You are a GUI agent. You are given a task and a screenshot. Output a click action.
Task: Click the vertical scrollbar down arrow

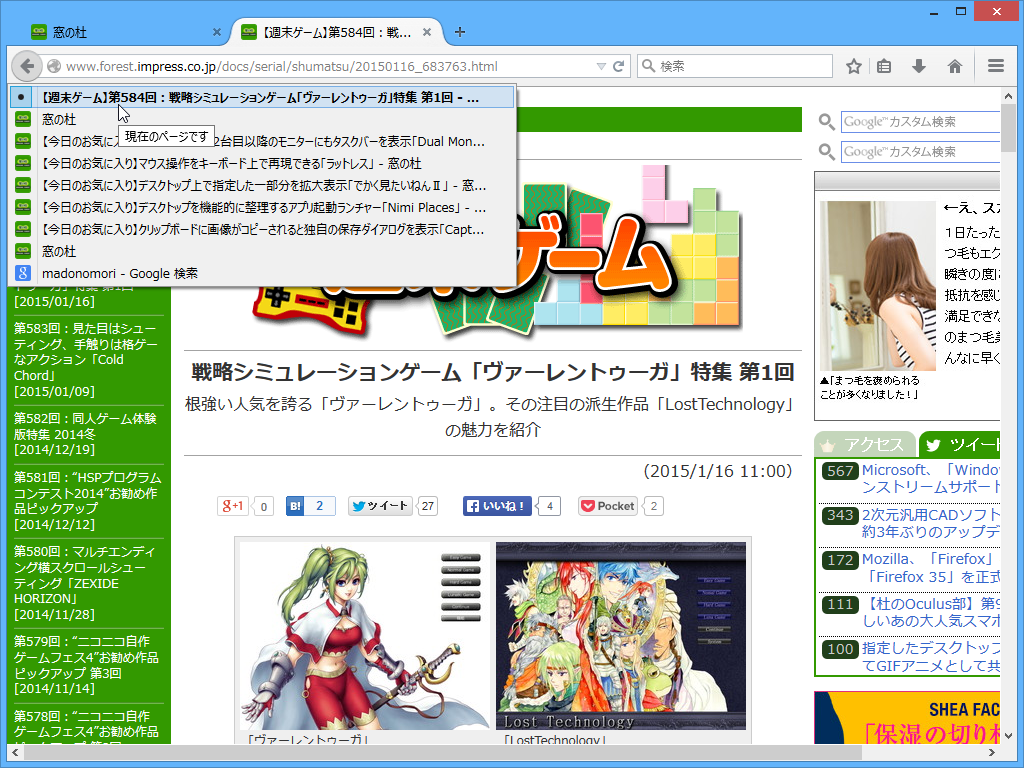pyautogui.click(x=1009, y=735)
